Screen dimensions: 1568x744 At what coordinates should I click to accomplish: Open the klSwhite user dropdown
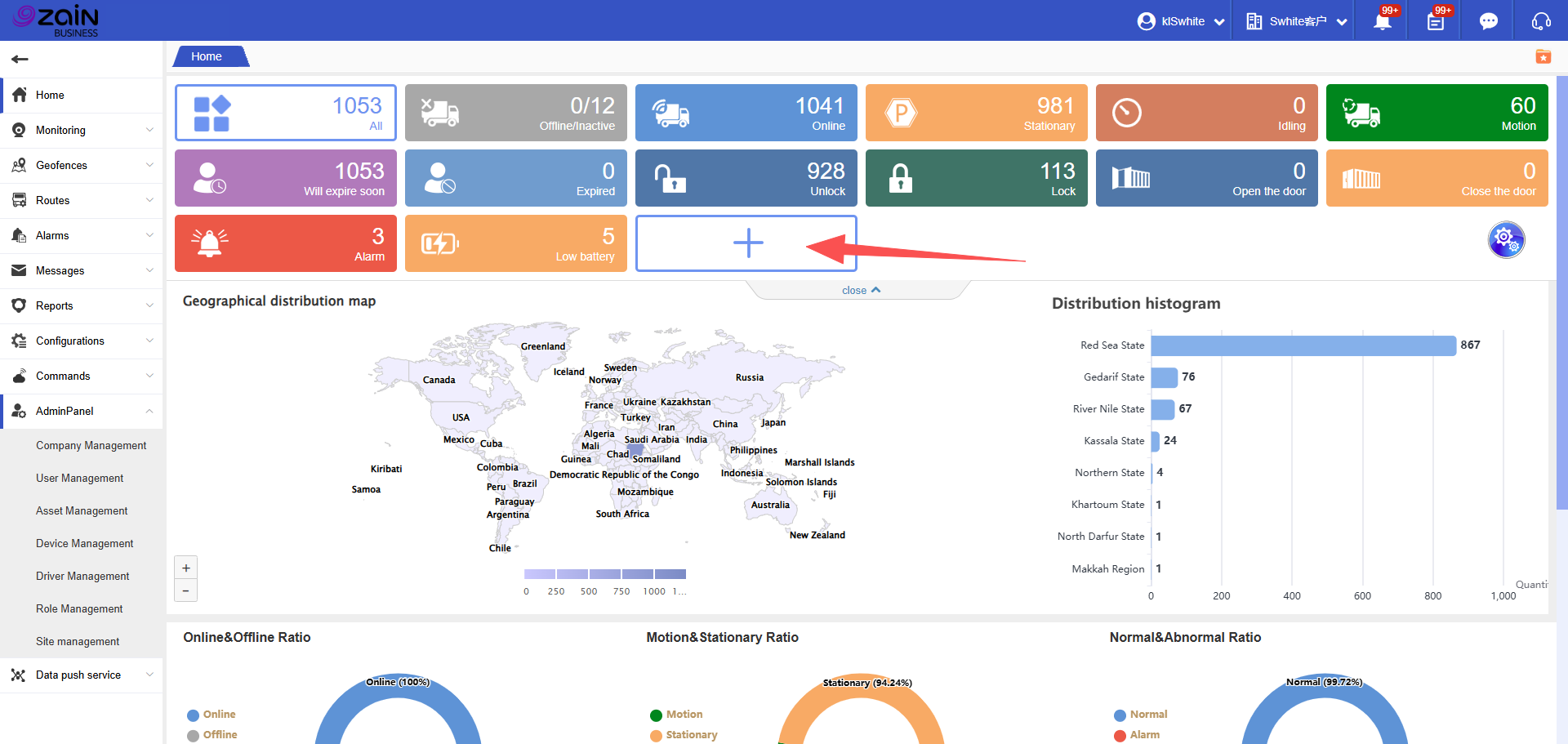pos(1181,21)
